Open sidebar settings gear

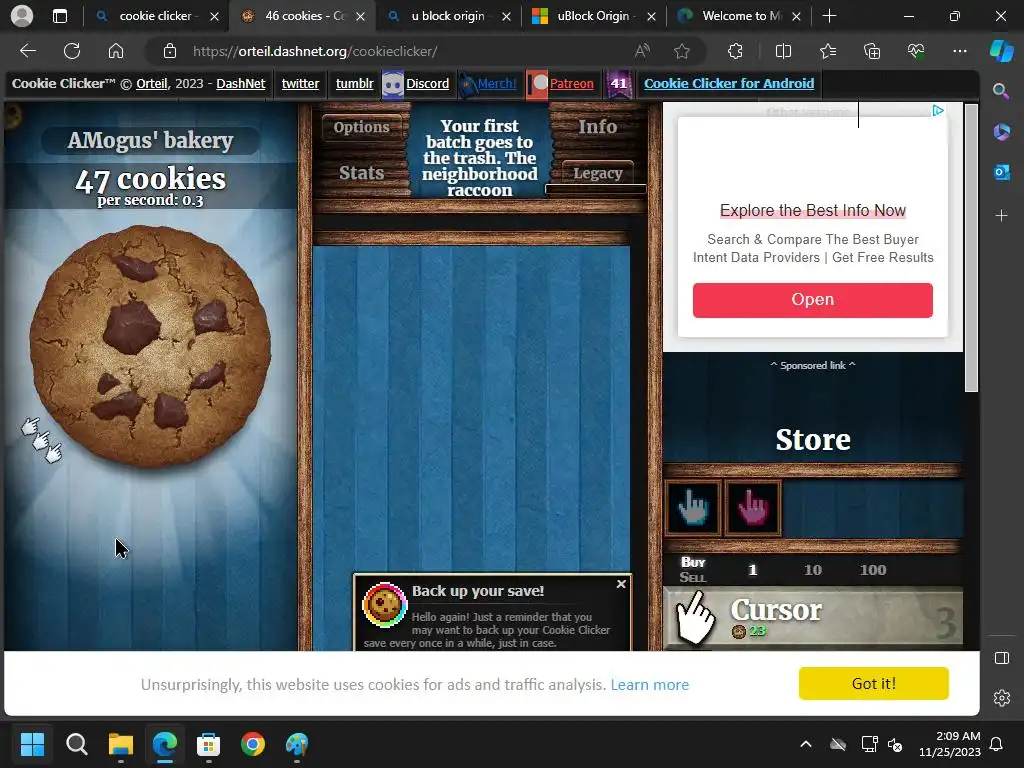click(x=1001, y=698)
